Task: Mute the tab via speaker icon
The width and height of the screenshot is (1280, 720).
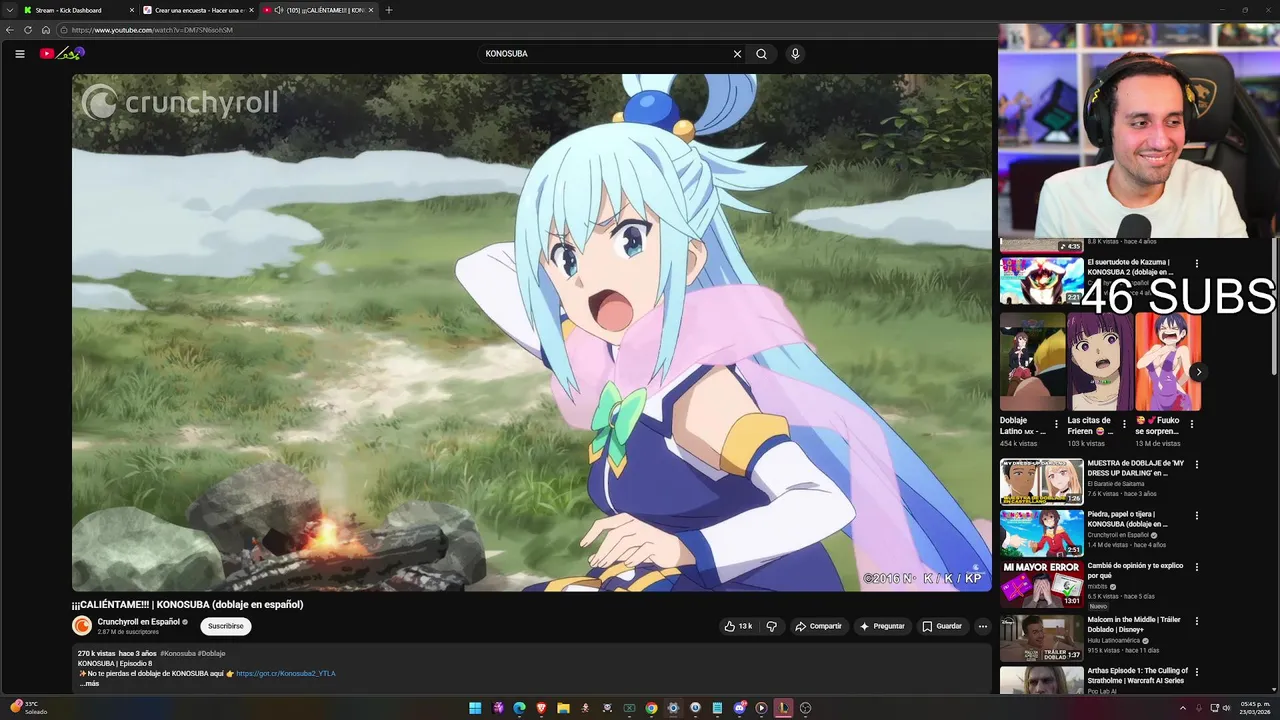Action: coord(278,10)
